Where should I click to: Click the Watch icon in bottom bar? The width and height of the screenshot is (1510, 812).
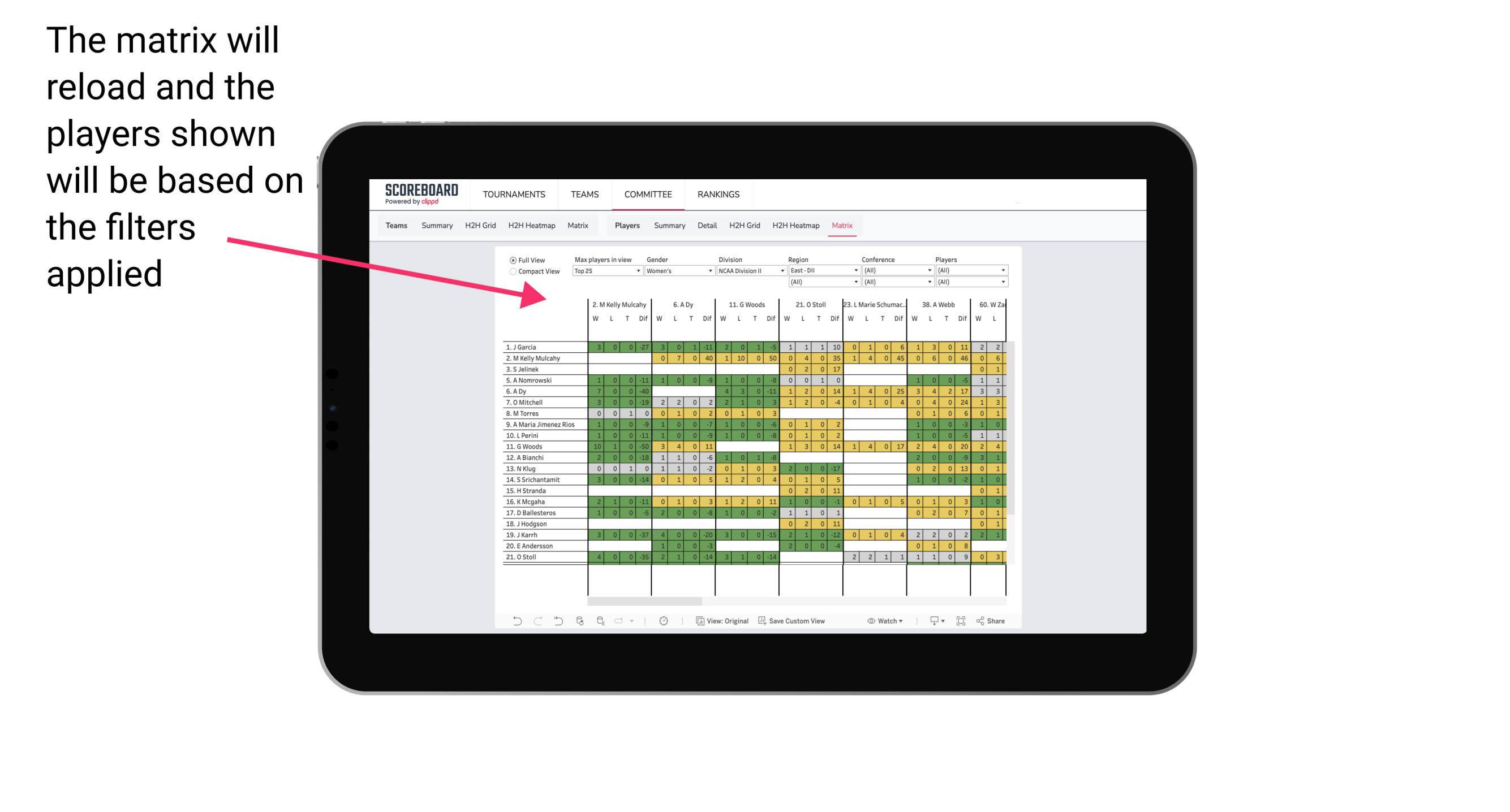[x=871, y=621]
